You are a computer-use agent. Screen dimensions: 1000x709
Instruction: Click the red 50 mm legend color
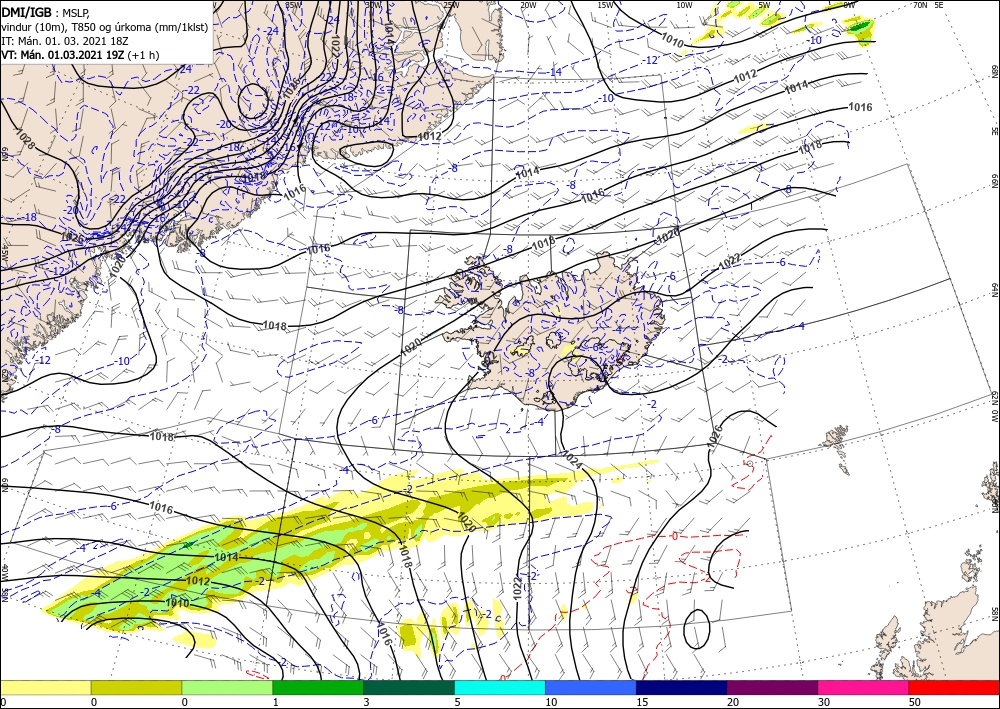[x=953, y=687]
